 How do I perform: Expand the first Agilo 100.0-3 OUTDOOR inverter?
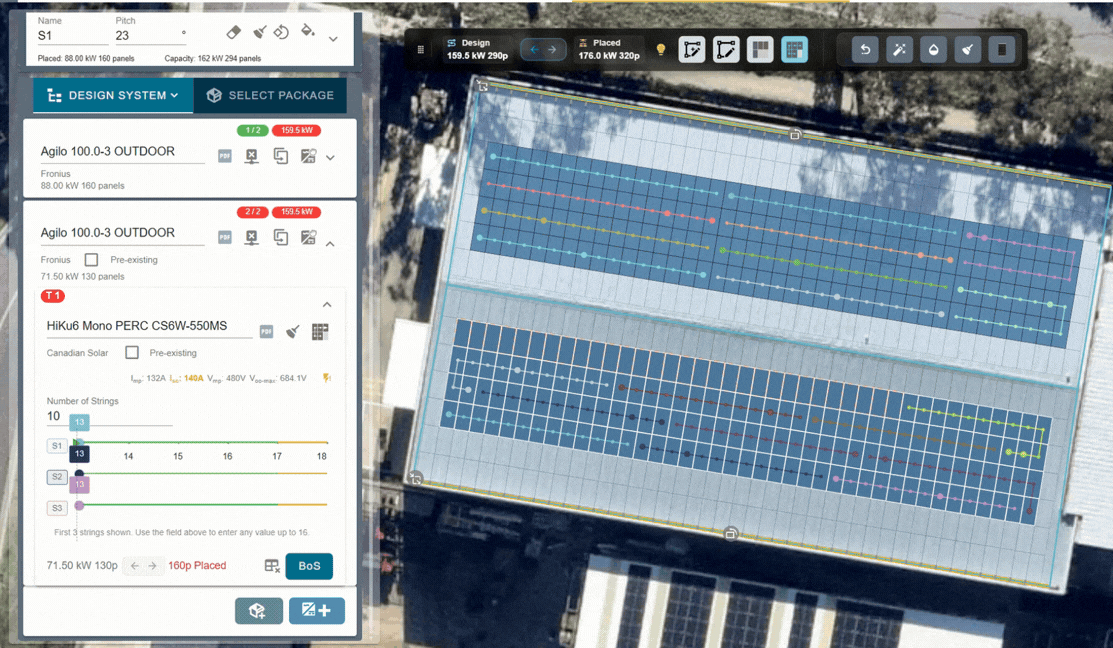pyautogui.click(x=330, y=157)
